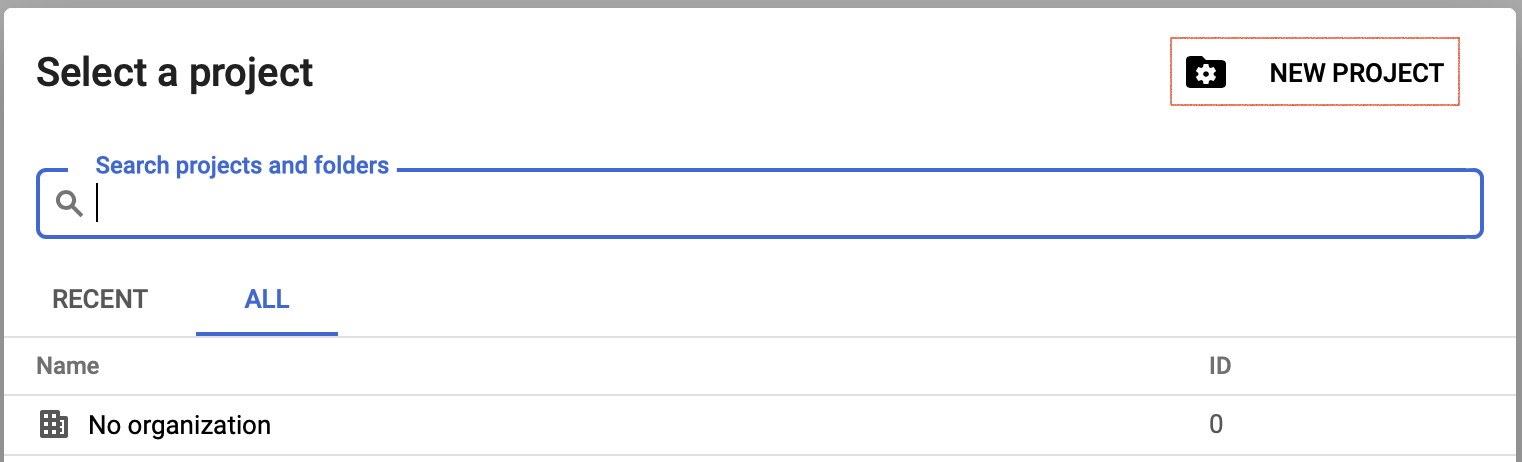Click blank space between Name and ID headers
The image size is (1522, 462).
point(650,366)
